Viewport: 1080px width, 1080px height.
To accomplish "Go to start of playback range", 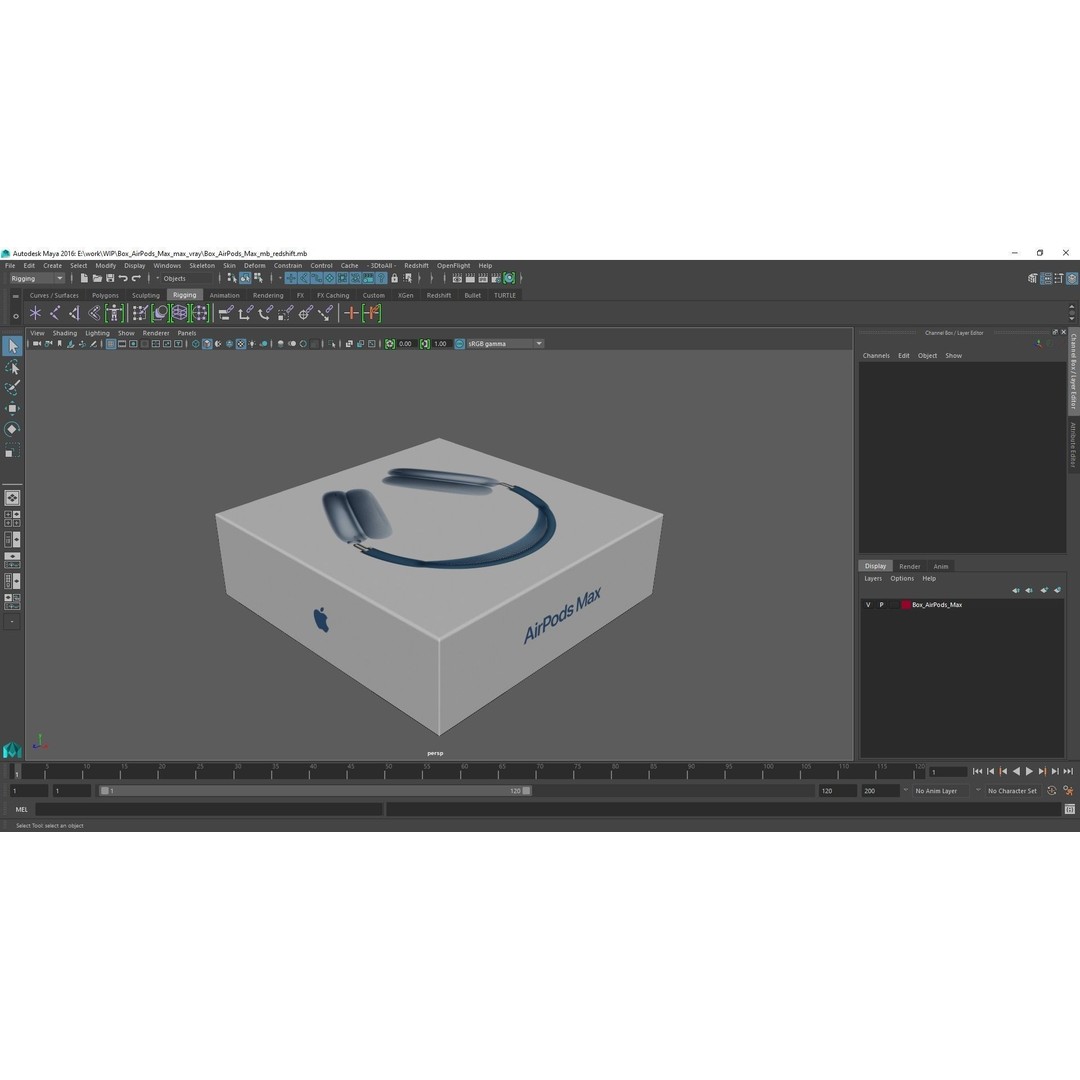I will 977,771.
